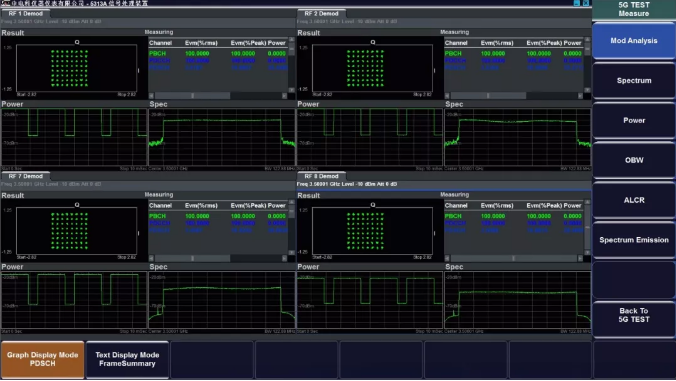
Task: Switch to the RF 8 Demod tab
Action: [x=321, y=176]
